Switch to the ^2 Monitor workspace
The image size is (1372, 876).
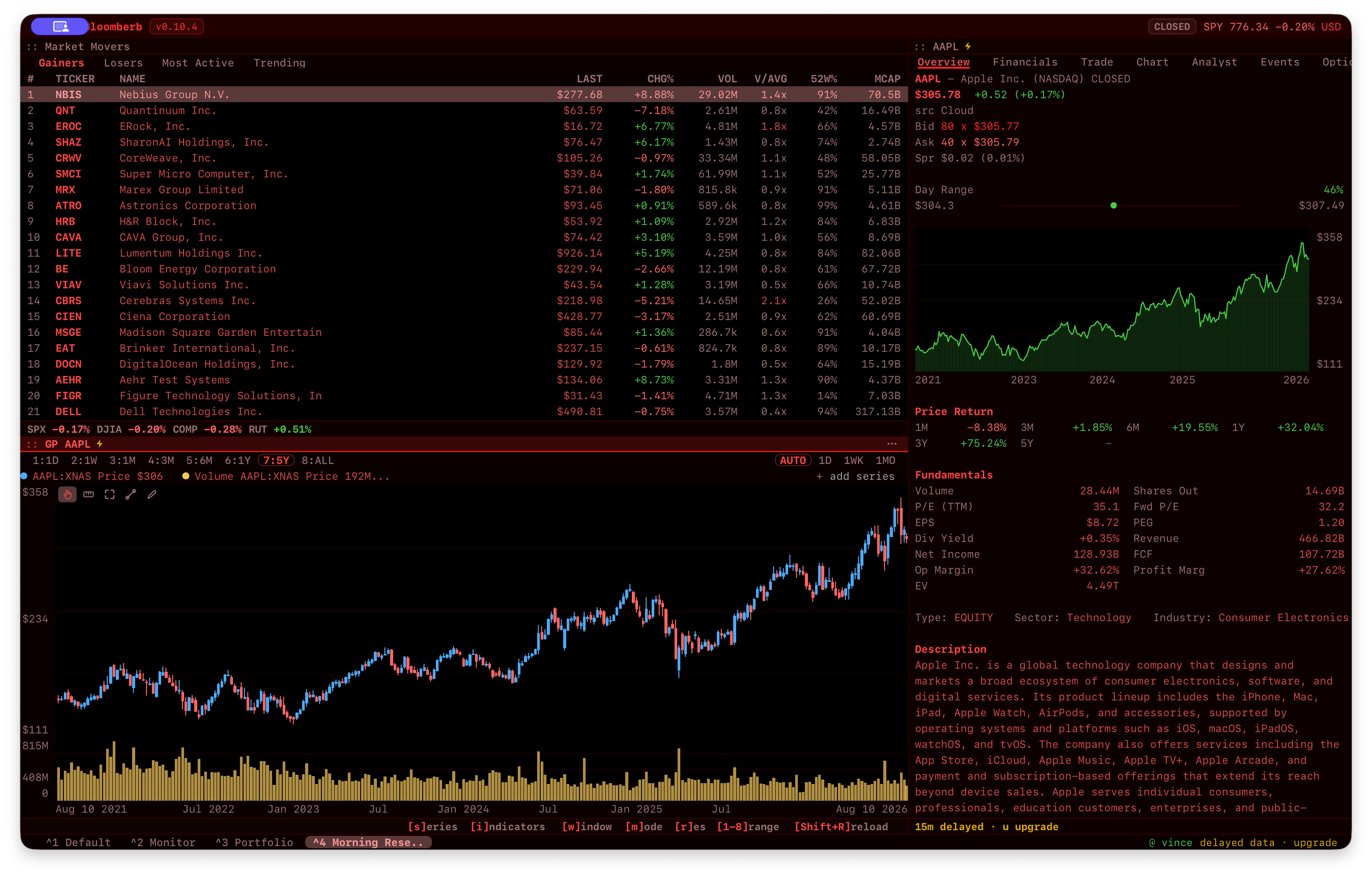(163, 843)
